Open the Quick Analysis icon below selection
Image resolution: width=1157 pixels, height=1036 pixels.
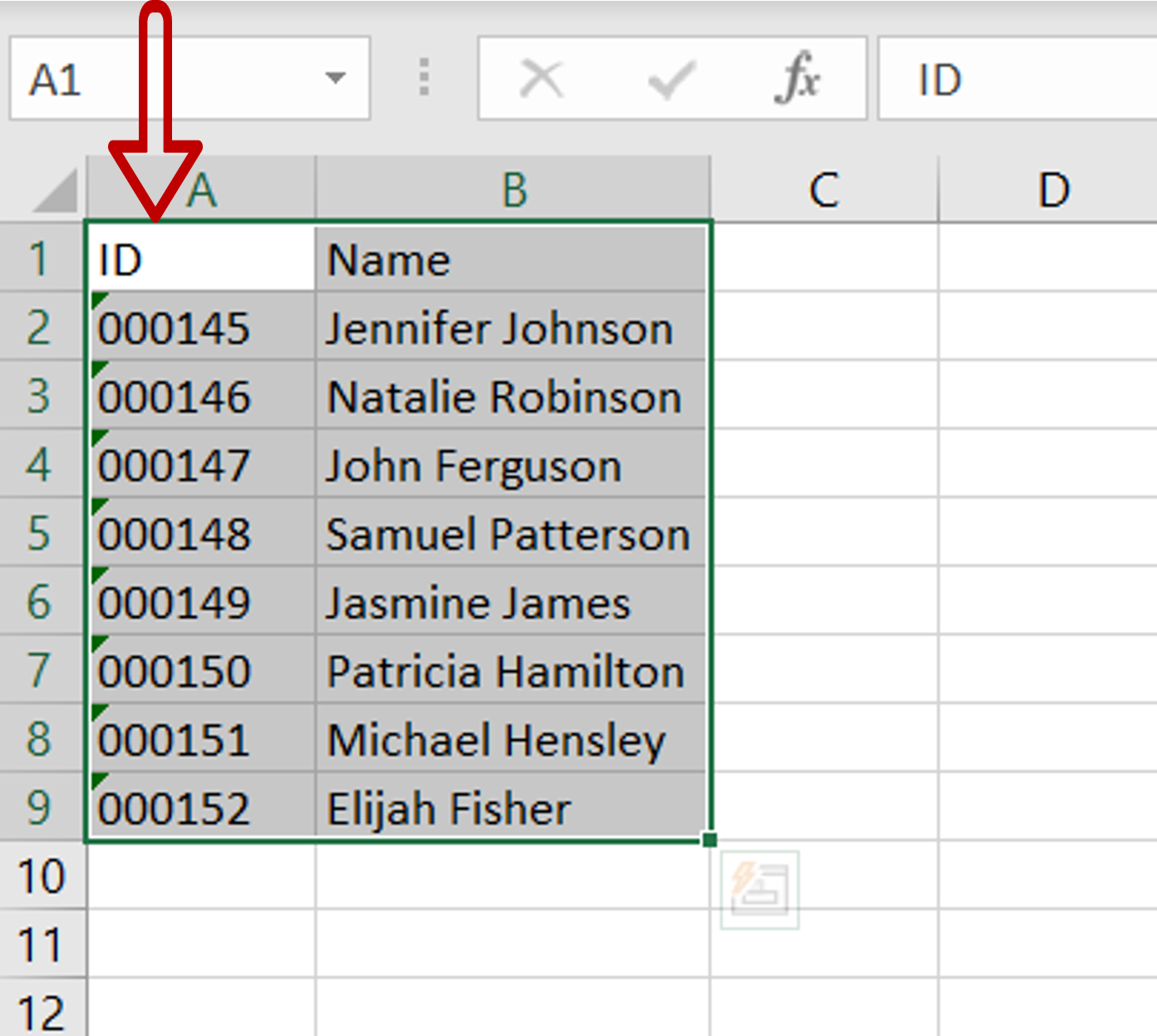[x=760, y=890]
